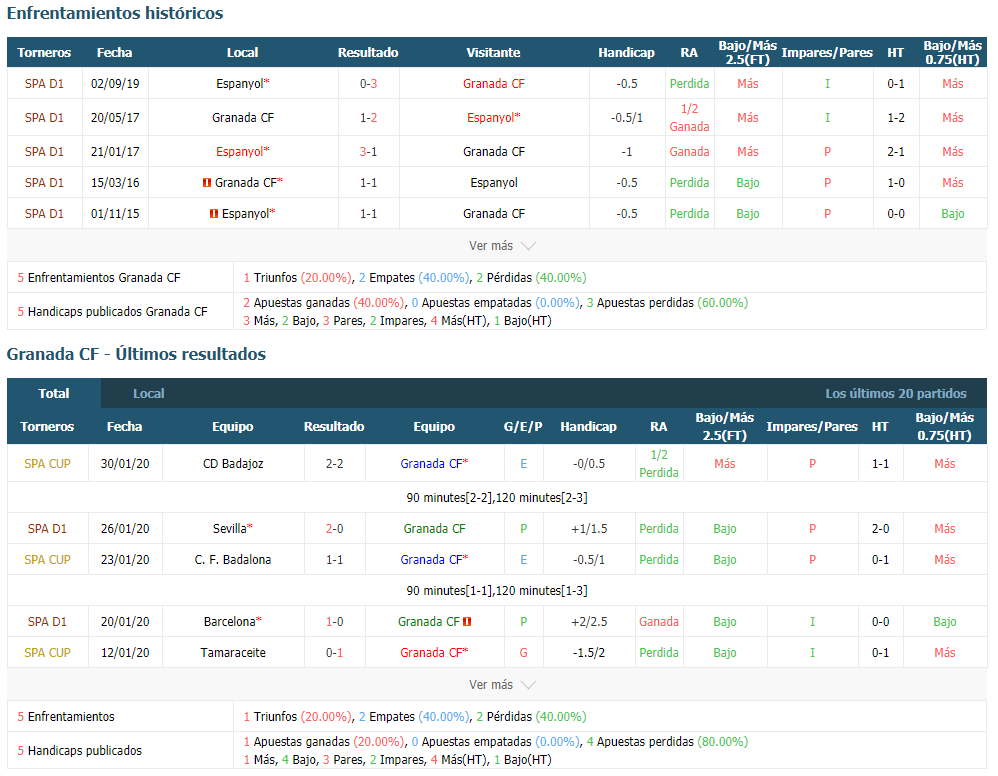Switch to the Total tab
Screen dimensions: 998x776
tap(54, 393)
